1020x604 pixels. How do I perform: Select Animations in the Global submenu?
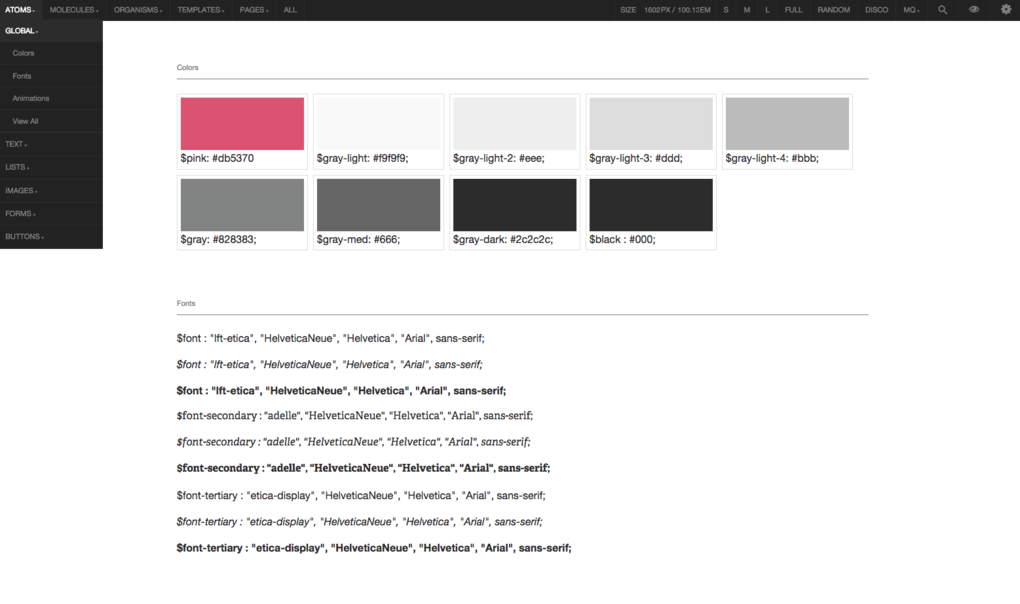(x=30, y=98)
